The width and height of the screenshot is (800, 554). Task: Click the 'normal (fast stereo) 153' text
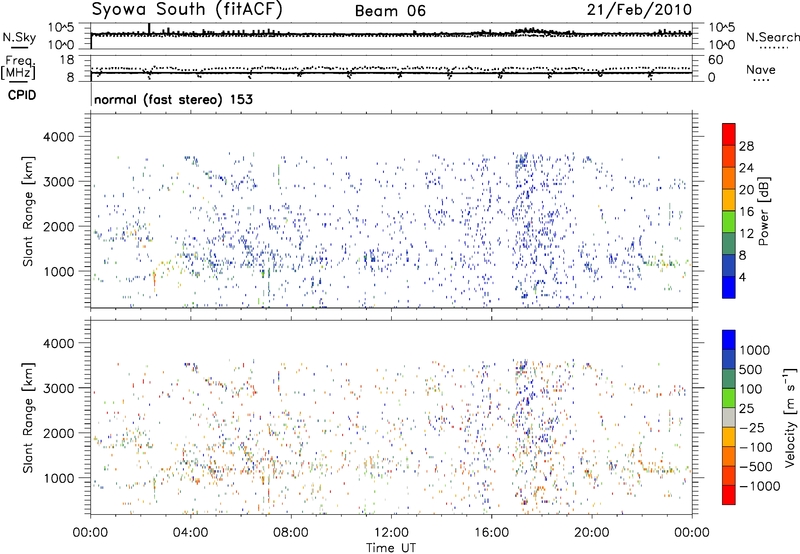pos(173,99)
